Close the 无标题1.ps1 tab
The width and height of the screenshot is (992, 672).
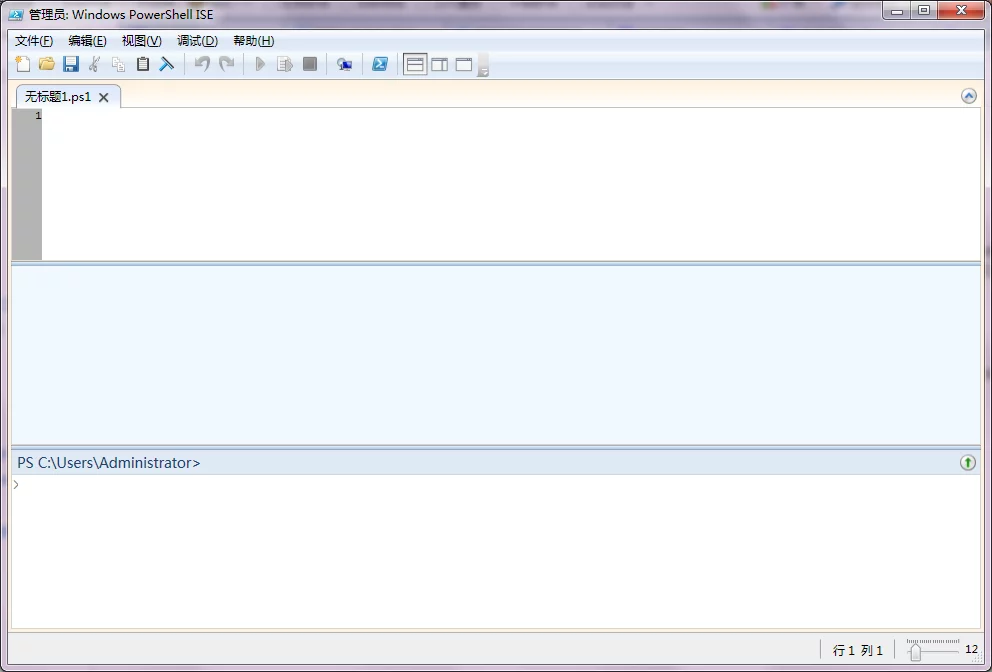coord(104,97)
